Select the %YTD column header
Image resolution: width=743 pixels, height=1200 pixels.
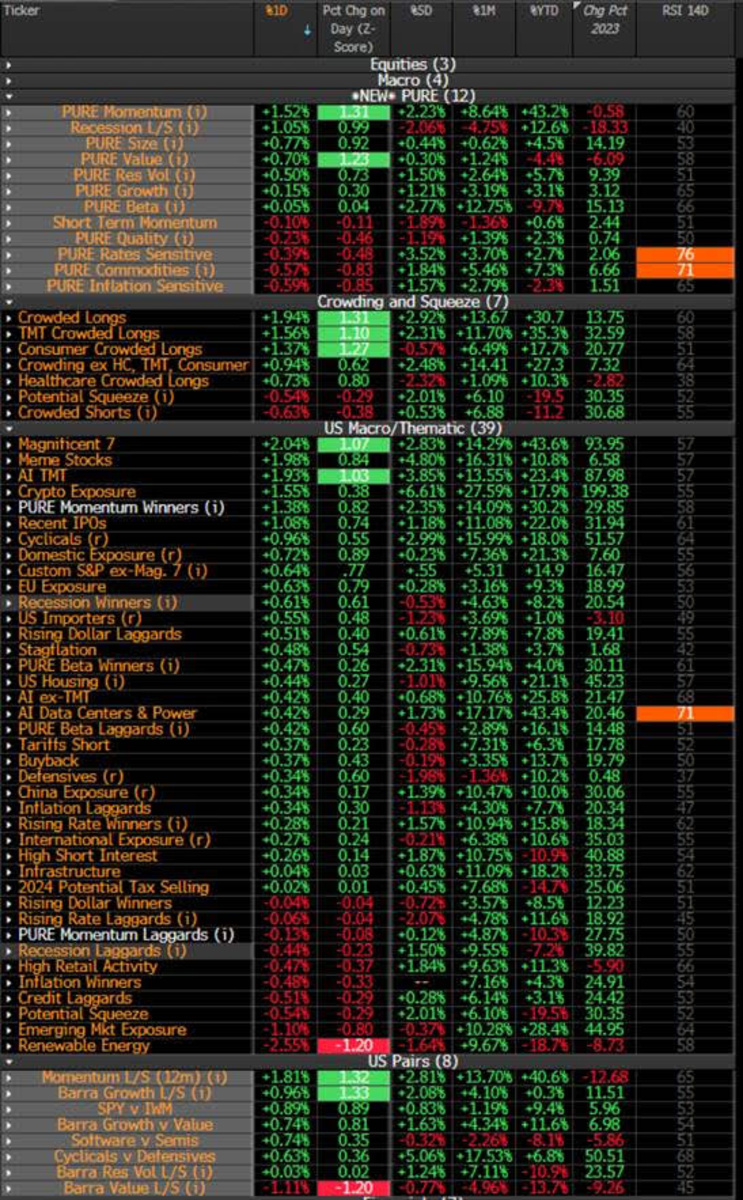(x=542, y=11)
